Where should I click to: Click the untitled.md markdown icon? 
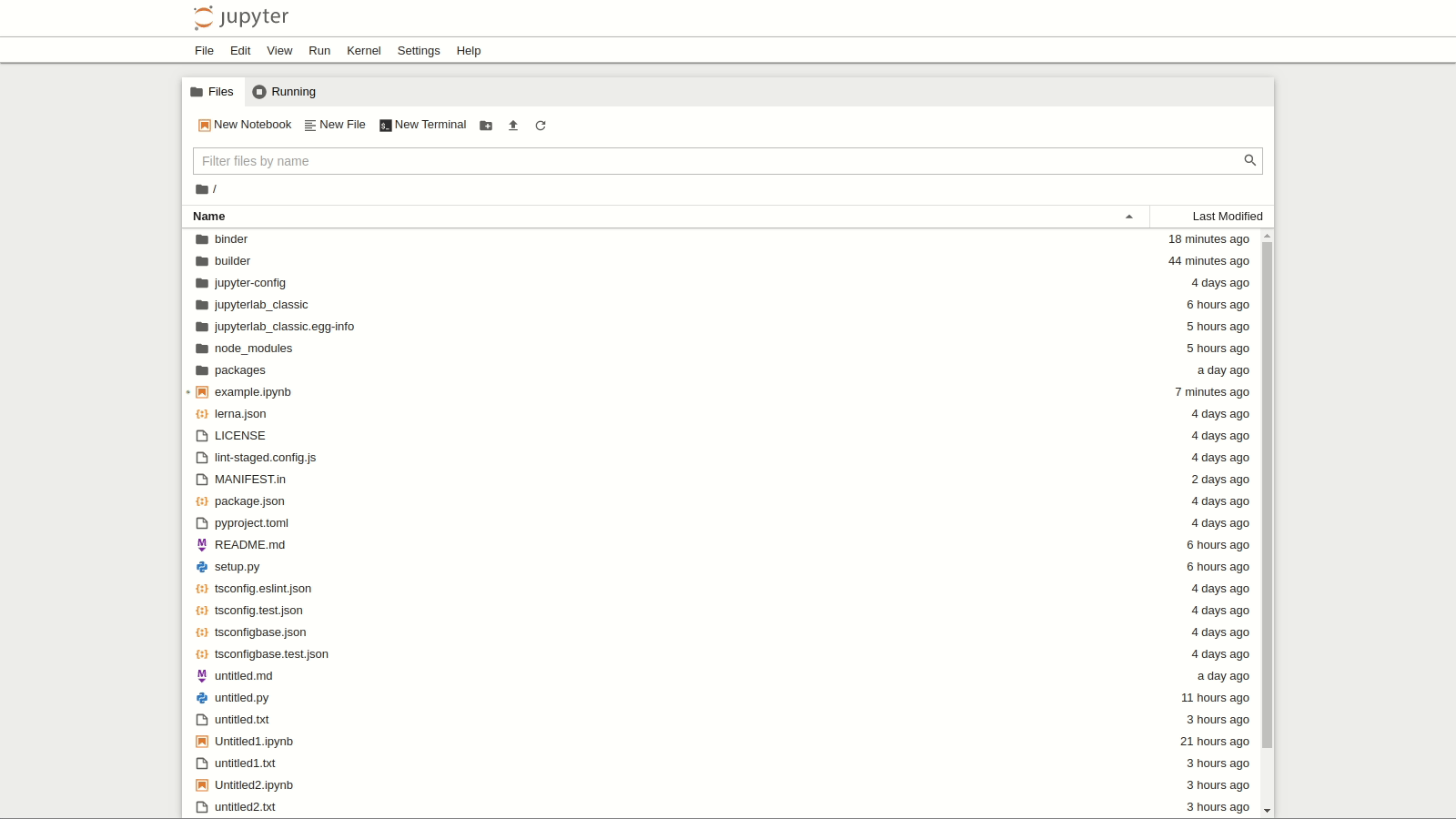tap(202, 676)
